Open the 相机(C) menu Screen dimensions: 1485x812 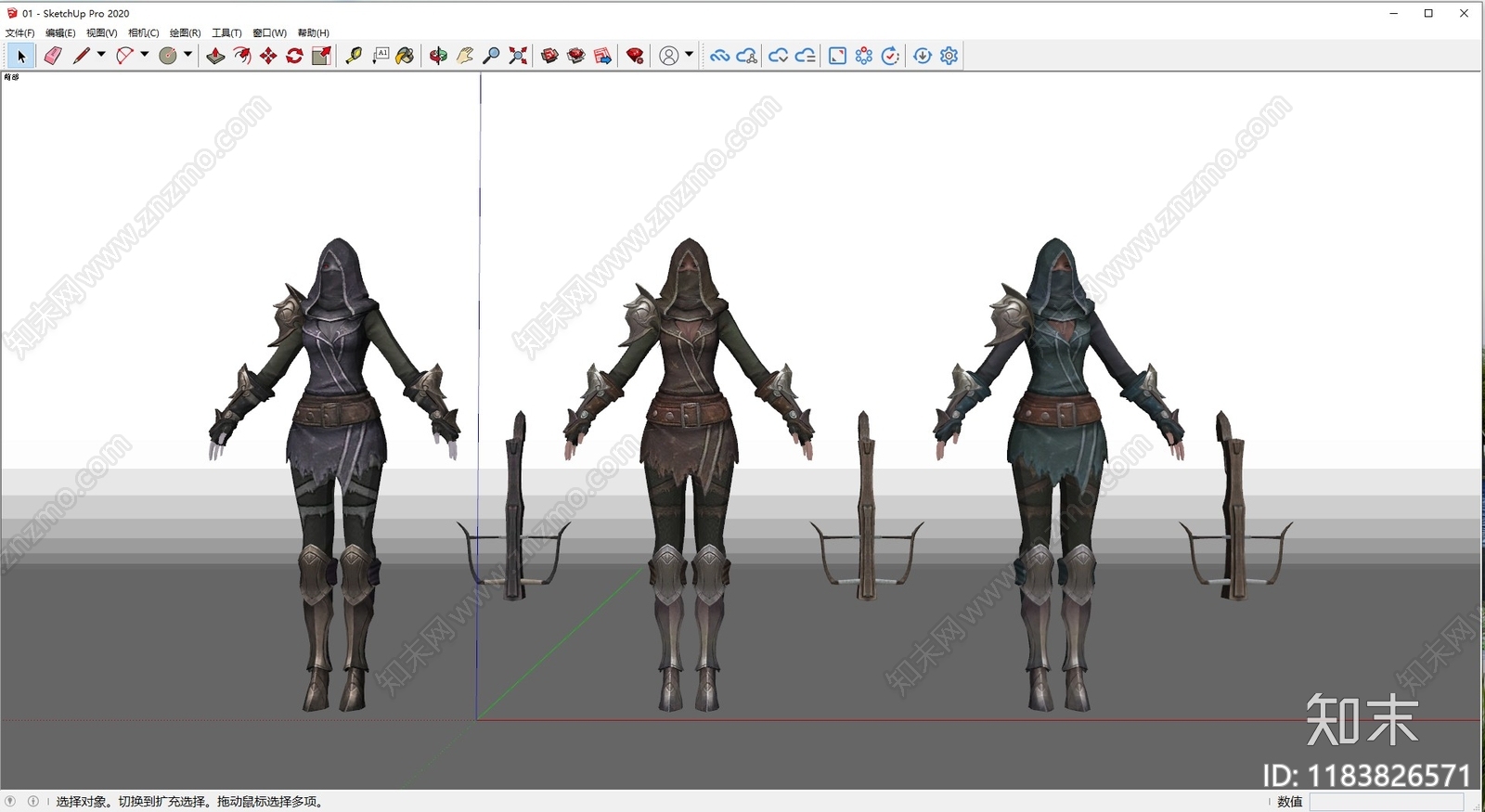pyautogui.click(x=144, y=33)
